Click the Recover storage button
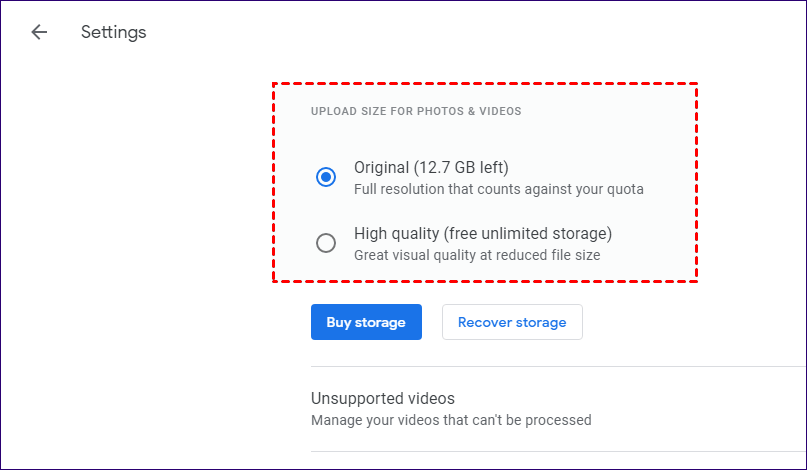807x470 pixels. [x=512, y=322]
